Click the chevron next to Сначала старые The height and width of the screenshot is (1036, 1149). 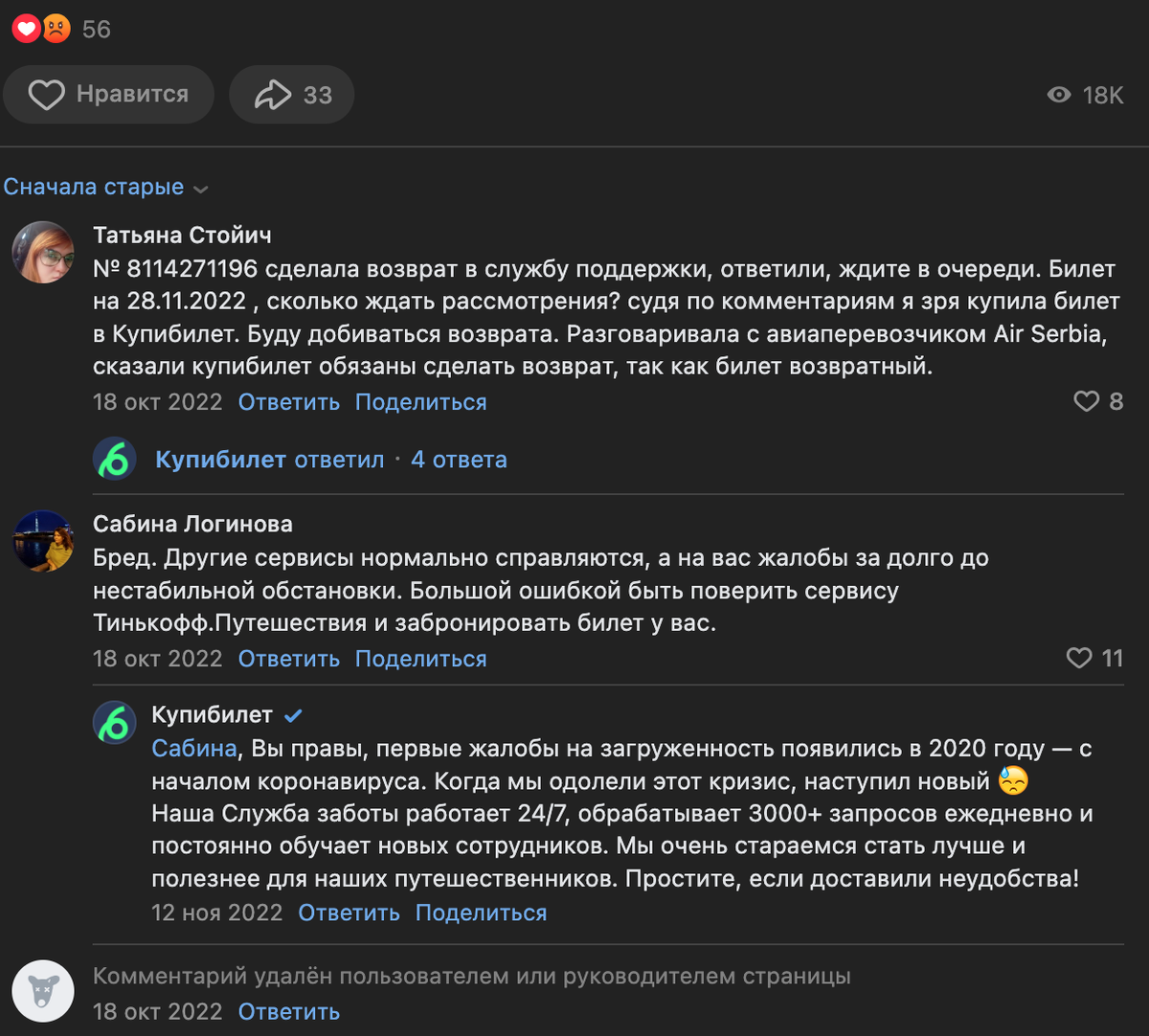[x=201, y=189]
